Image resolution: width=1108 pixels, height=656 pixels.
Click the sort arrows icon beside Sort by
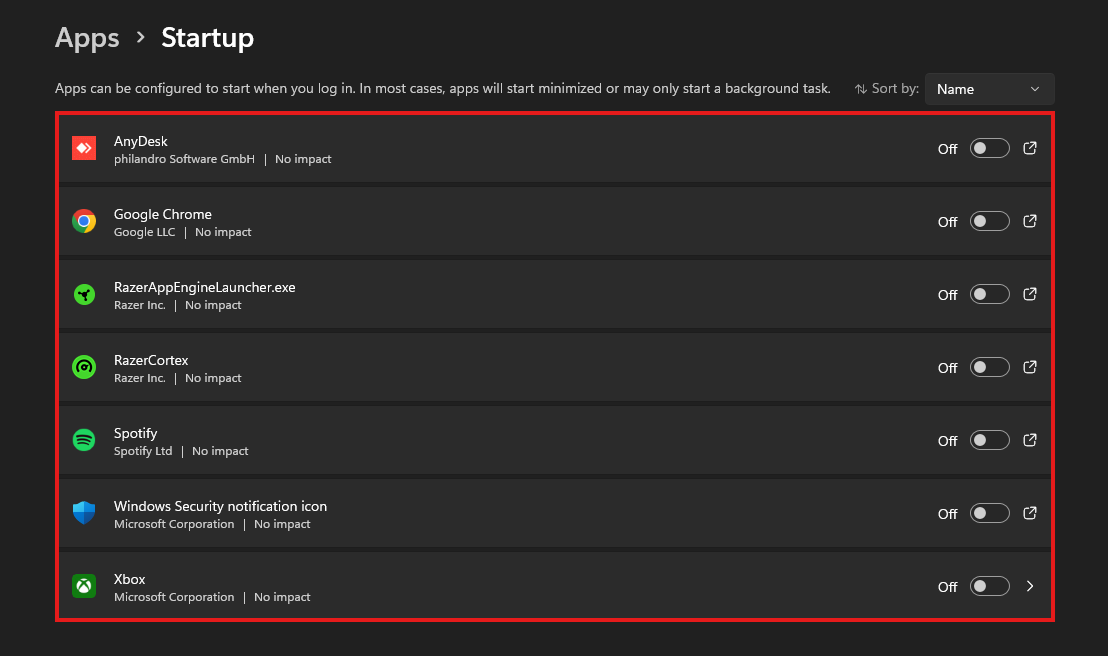(x=861, y=89)
